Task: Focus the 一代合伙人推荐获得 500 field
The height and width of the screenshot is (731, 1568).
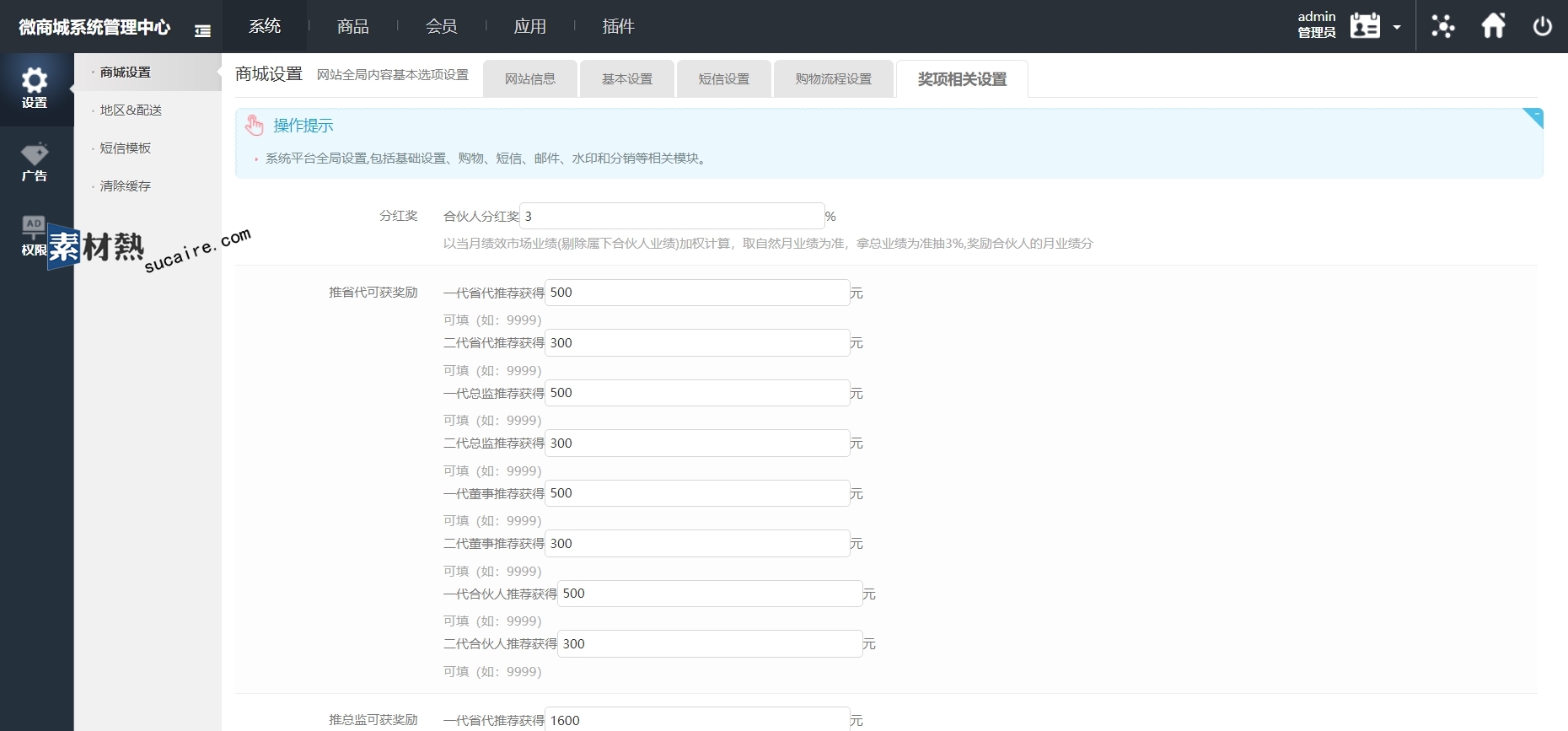Action: [710, 594]
